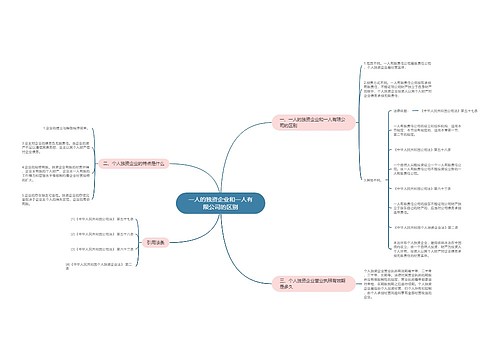Select leaf 4 under the 二、 node
Image resolution: width=500 pixels, height=360 pixels.
click(56, 173)
